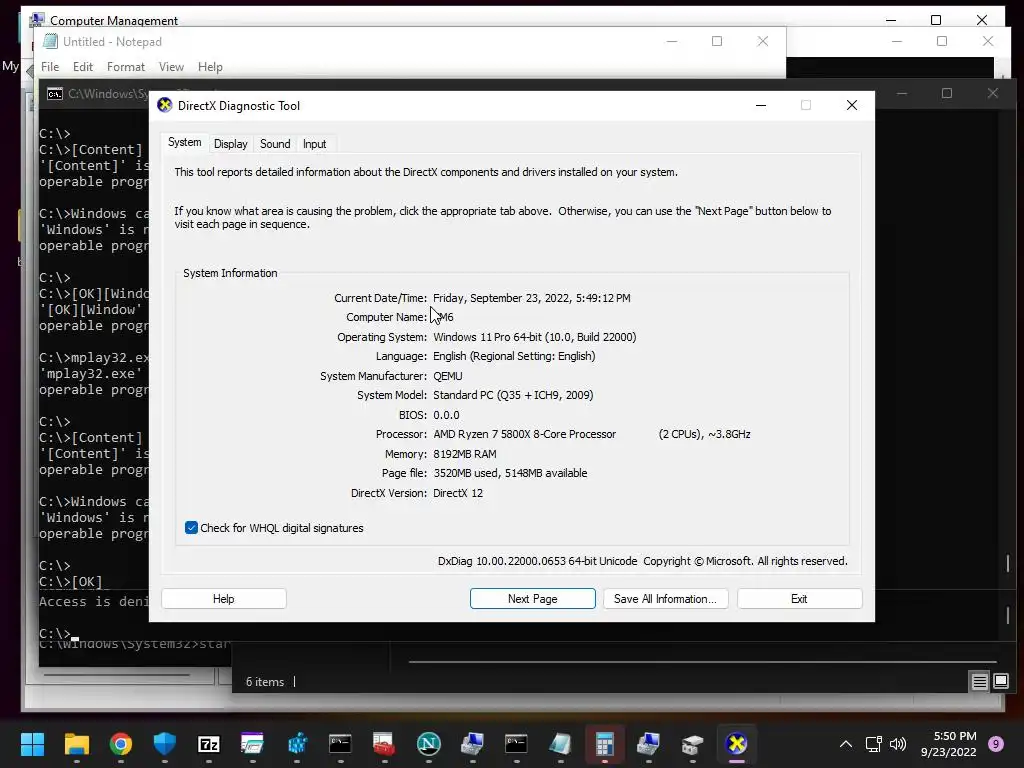Open the disk drive taskbar icon
1024x768 pixels.
click(x=692, y=743)
